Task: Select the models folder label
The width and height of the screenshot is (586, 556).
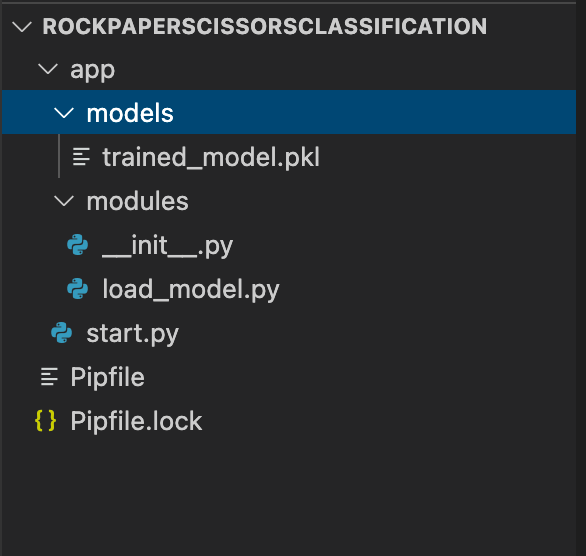Action: point(130,113)
